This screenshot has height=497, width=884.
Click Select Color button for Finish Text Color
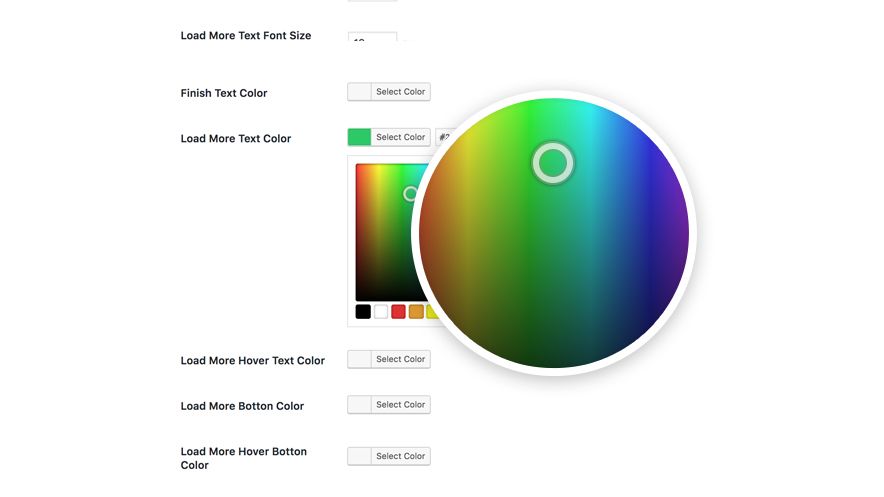tap(401, 92)
